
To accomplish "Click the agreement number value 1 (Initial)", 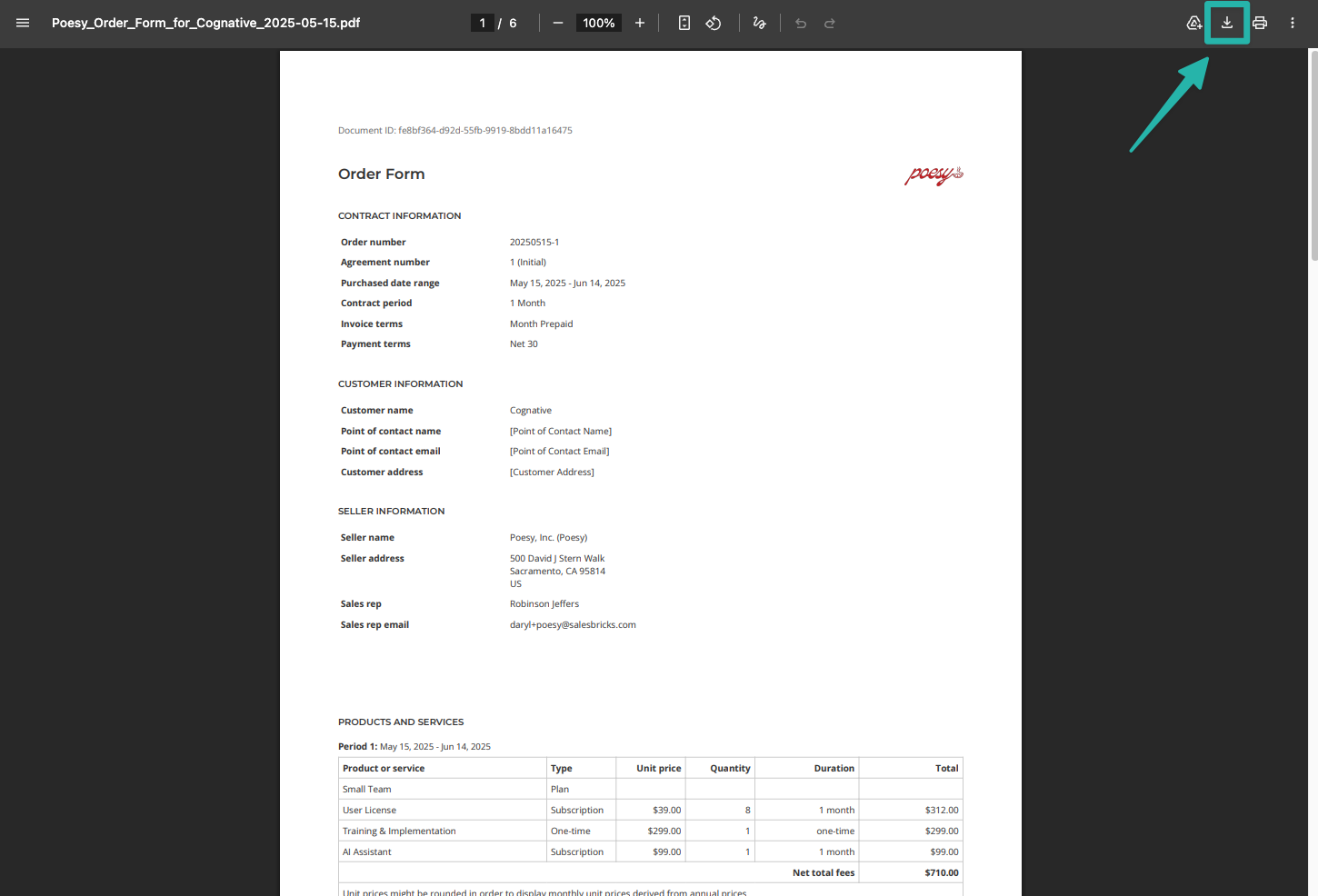I will (x=528, y=263).
